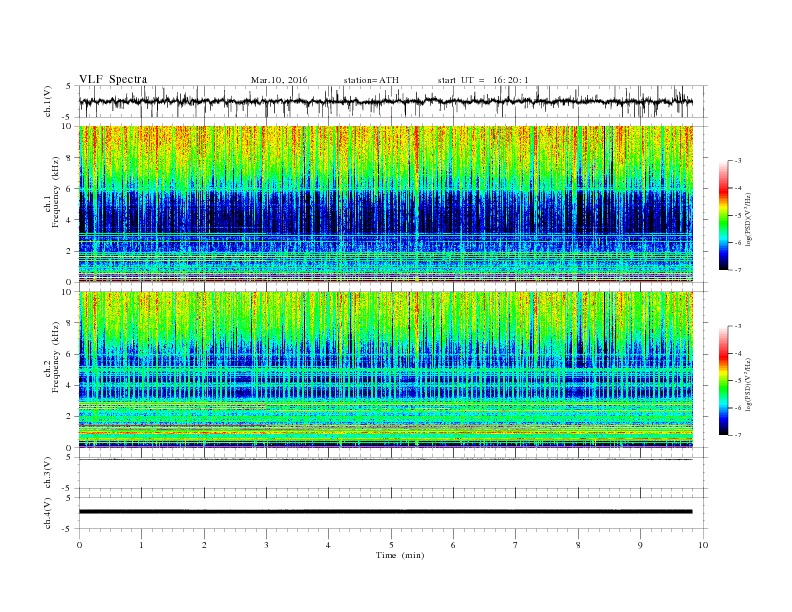The image size is (792, 612).
Task: Click the date 'Mar.10, 2016' in the header
Action: [x=279, y=80]
